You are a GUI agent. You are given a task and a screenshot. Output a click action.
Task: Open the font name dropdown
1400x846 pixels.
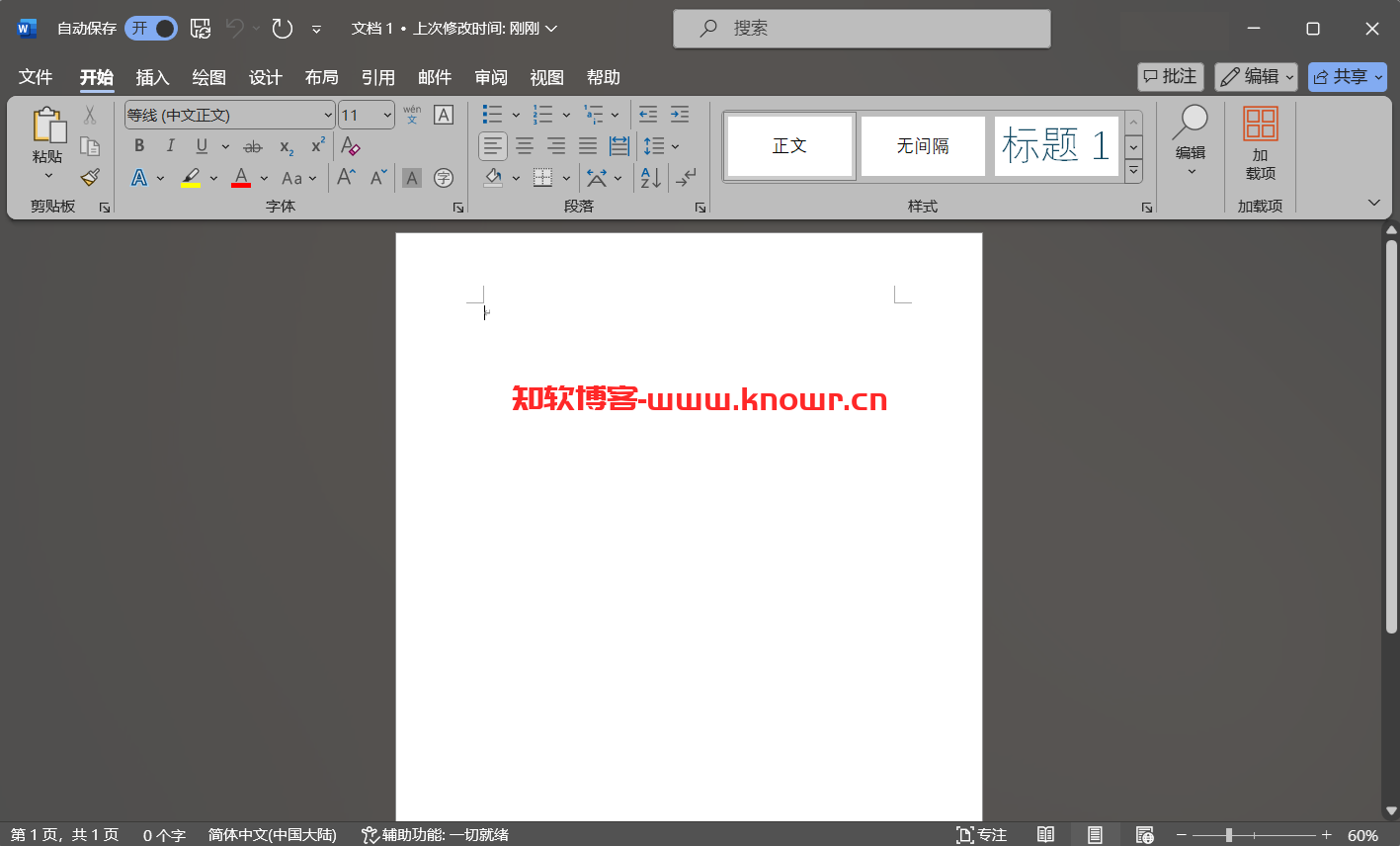(328, 116)
